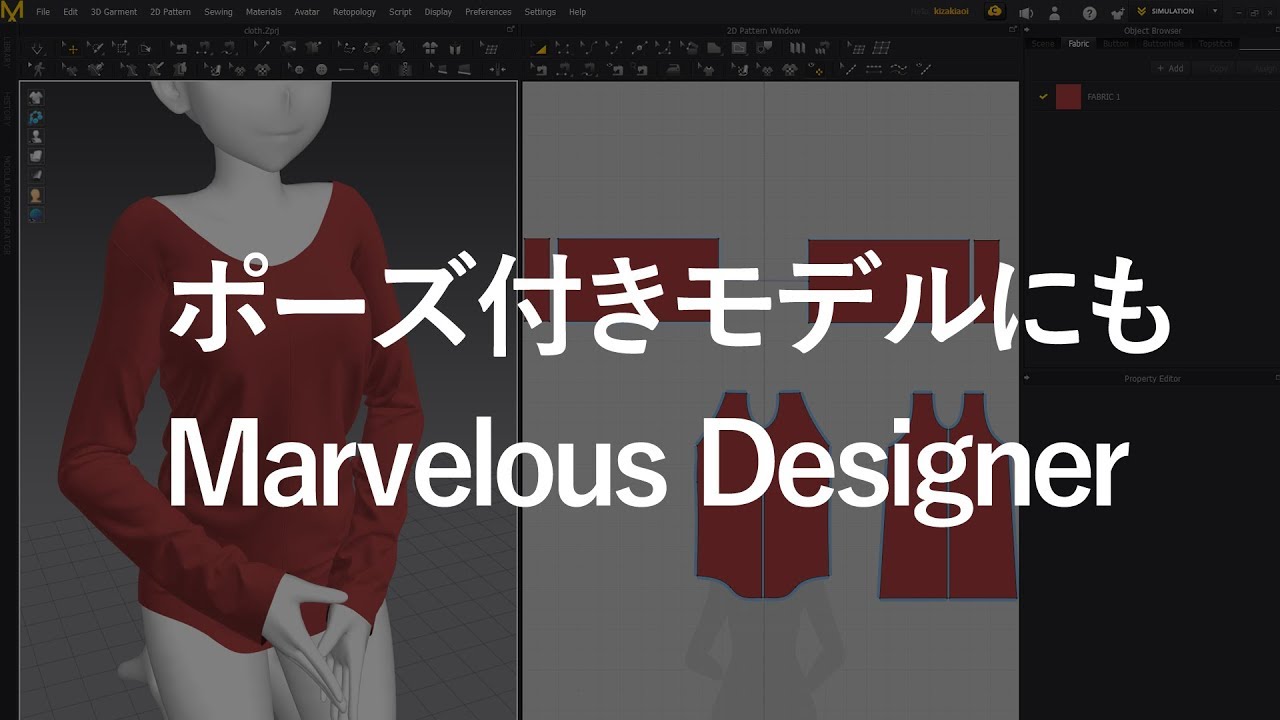Select the left front bodice pattern piece
This screenshot has width=1280, height=720.
click(x=729, y=500)
